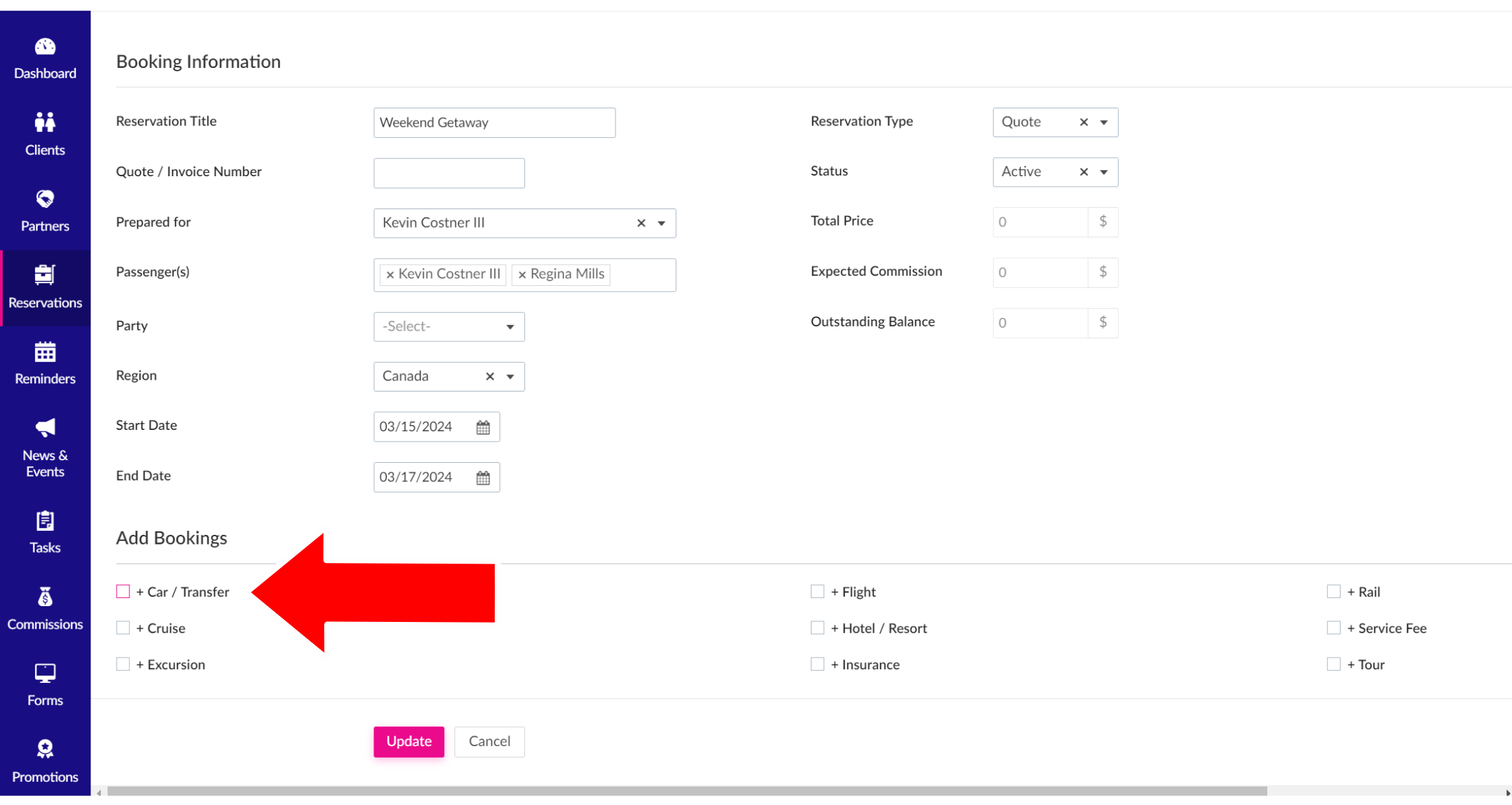Viewport: 1512px width, 805px height.
Task: Check the Car / Transfer checkbox
Action: (123, 591)
